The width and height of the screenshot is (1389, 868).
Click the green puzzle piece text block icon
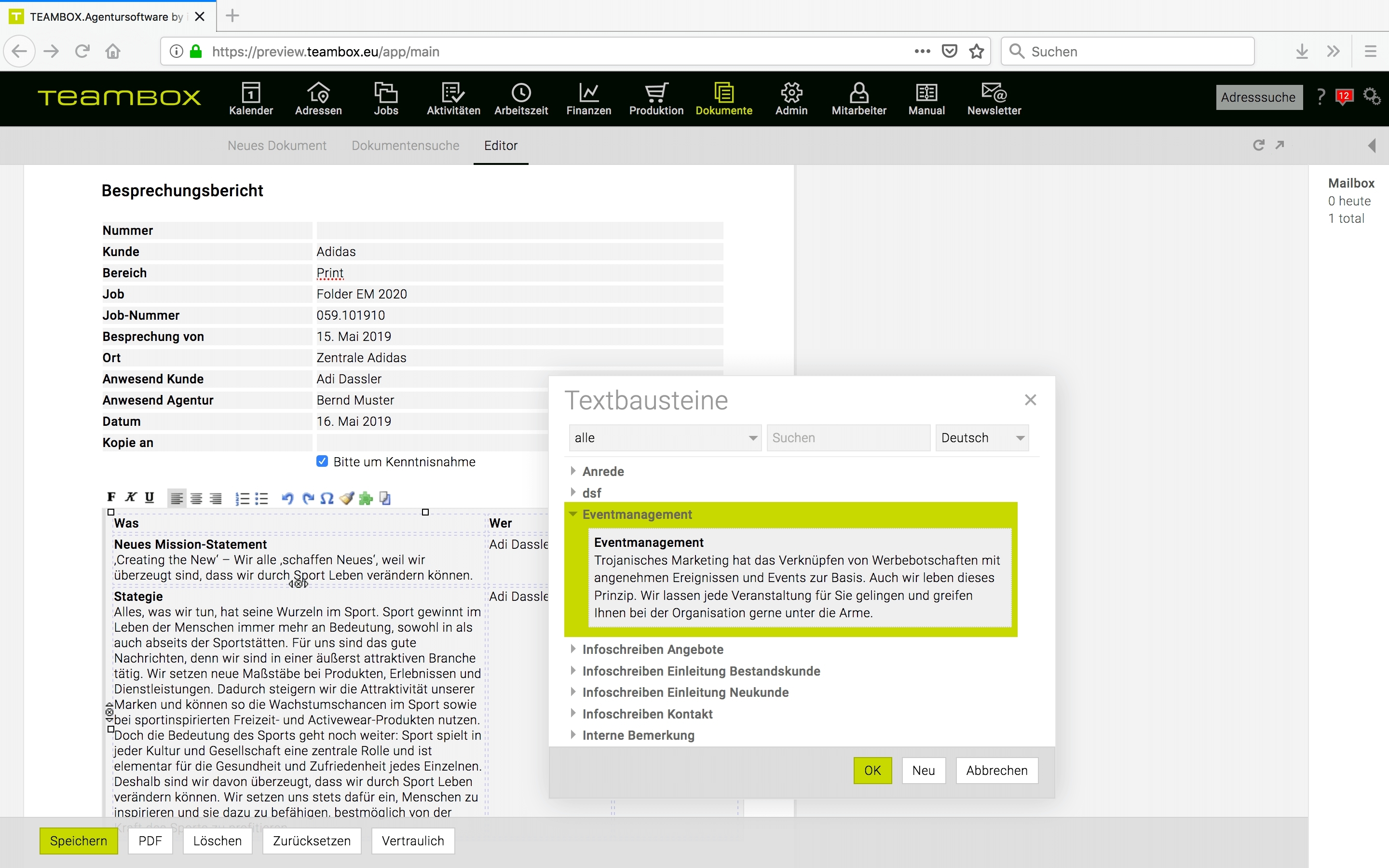(x=366, y=498)
